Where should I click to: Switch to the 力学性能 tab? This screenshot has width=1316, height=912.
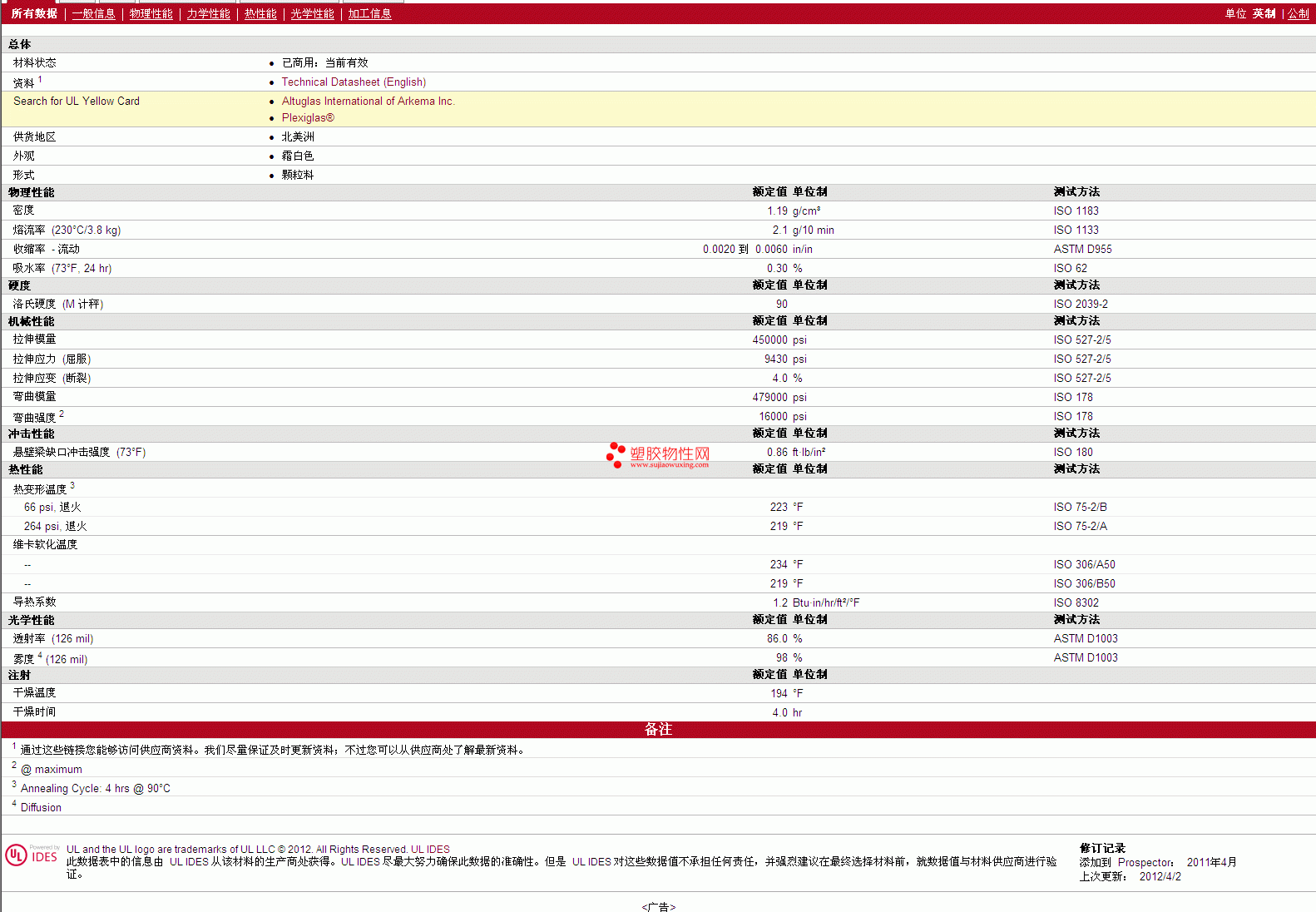(x=208, y=14)
